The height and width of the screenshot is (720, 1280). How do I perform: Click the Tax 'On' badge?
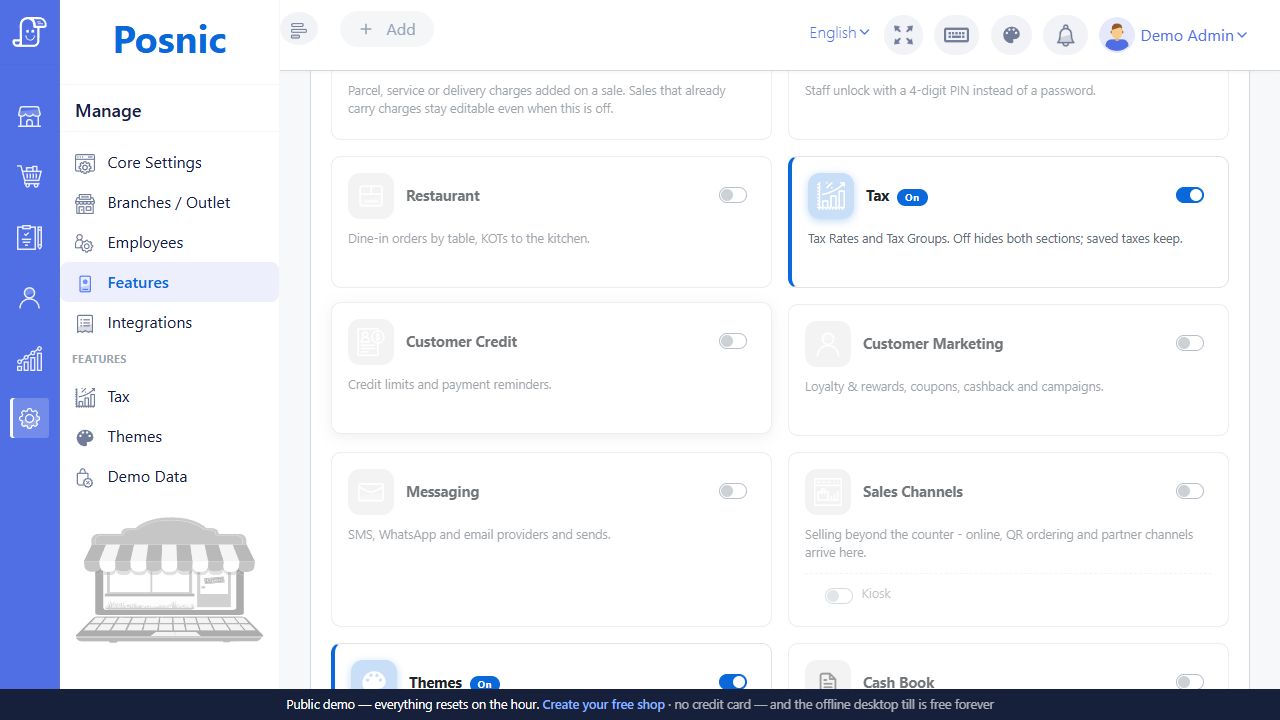(912, 197)
